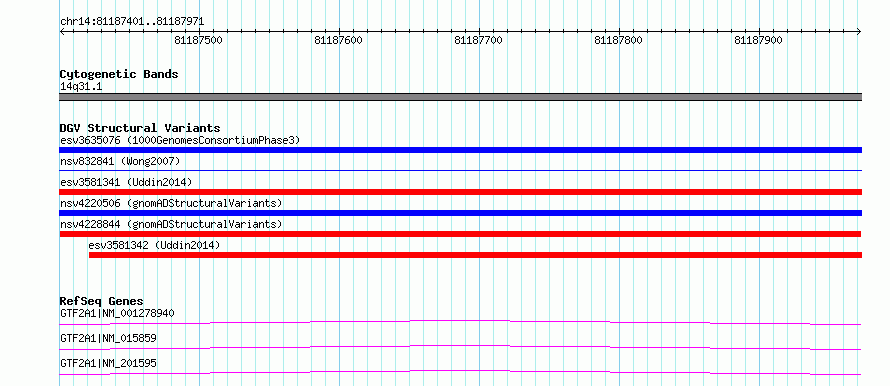
Task: Select the esv3581342 (Uddin2014) red bar
Action: click(x=476, y=255)
